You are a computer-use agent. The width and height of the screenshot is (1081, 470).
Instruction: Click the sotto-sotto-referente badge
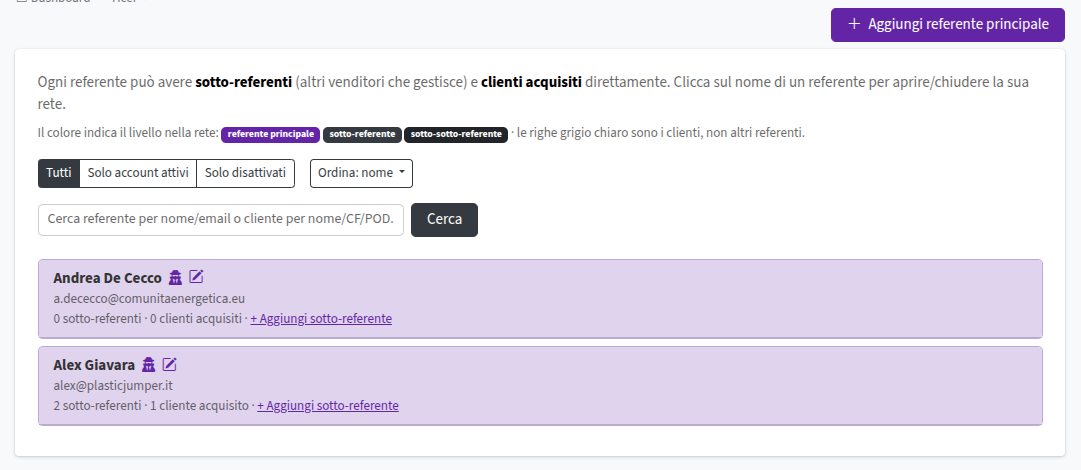tap(456, 134)
